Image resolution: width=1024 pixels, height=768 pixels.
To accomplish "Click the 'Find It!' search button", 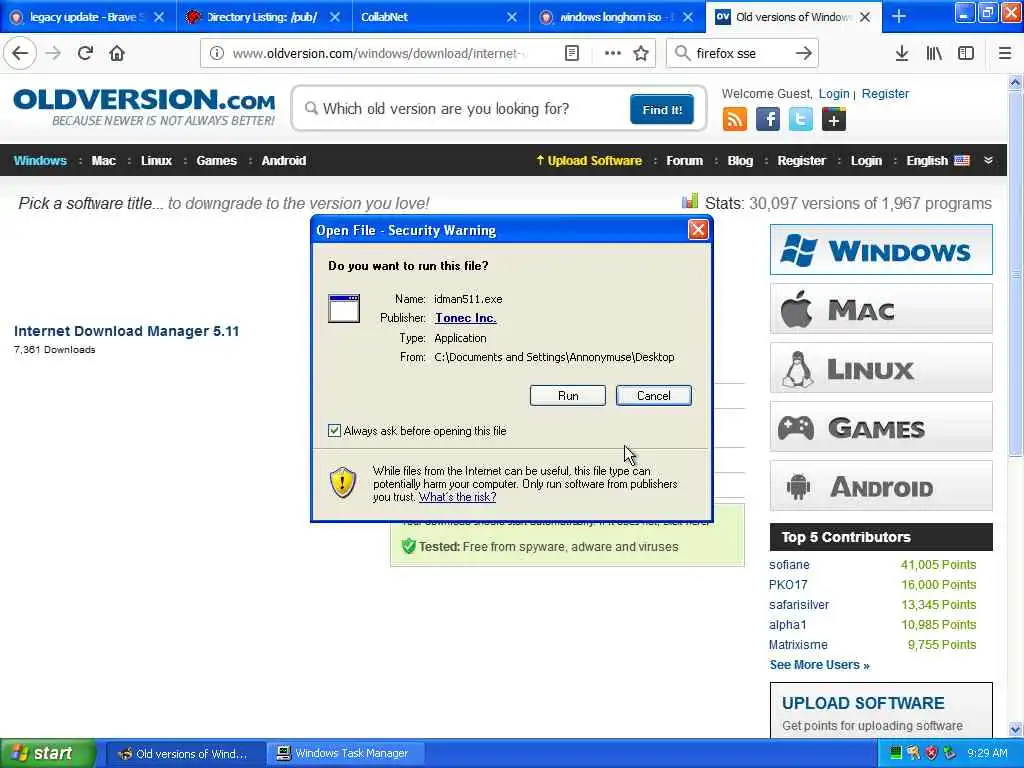I will click(662, 110).
